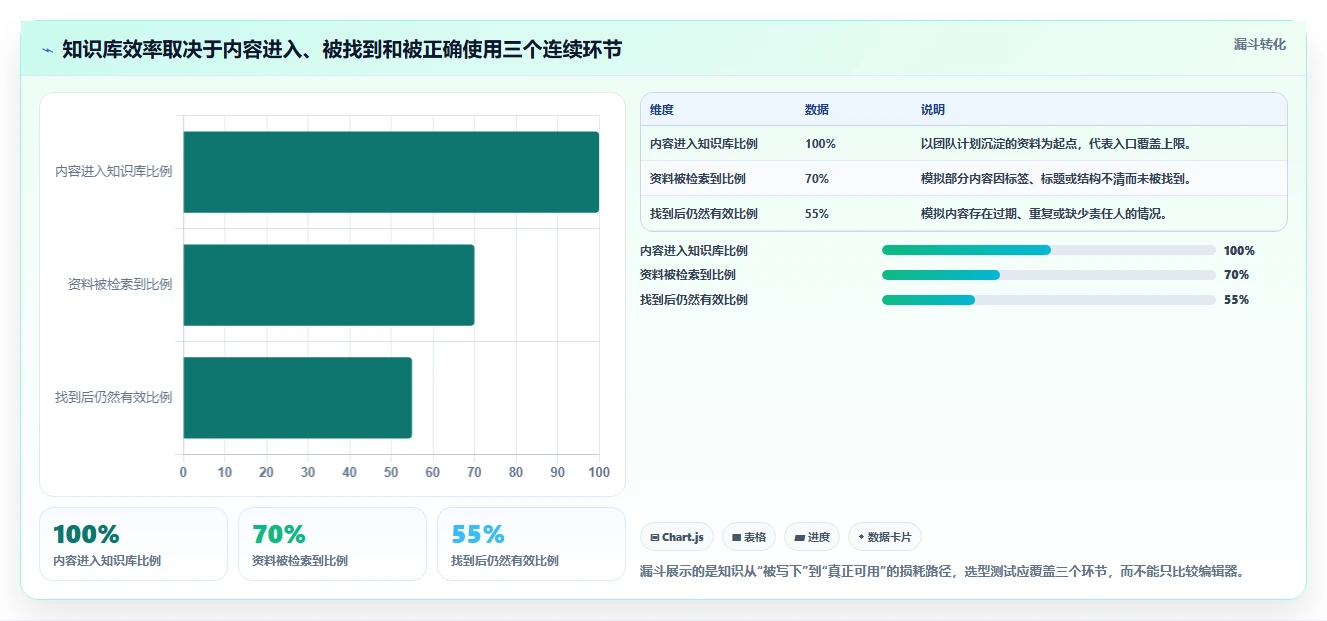Screen dimensions: 1327x621
Task: Click the 表格 tag
Action: [749, 537]
